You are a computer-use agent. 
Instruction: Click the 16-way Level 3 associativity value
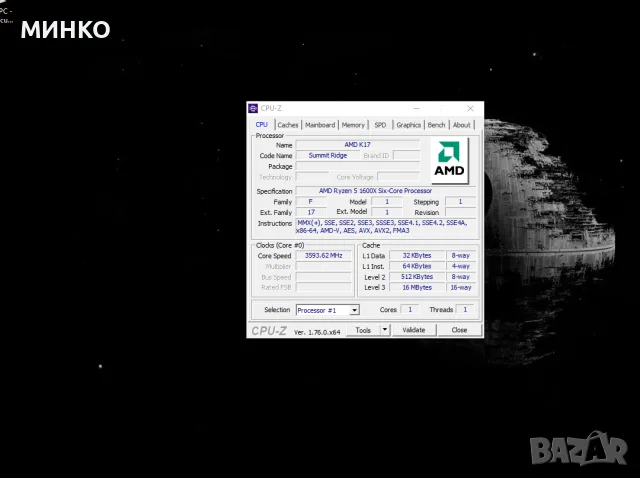click(461, 287)
